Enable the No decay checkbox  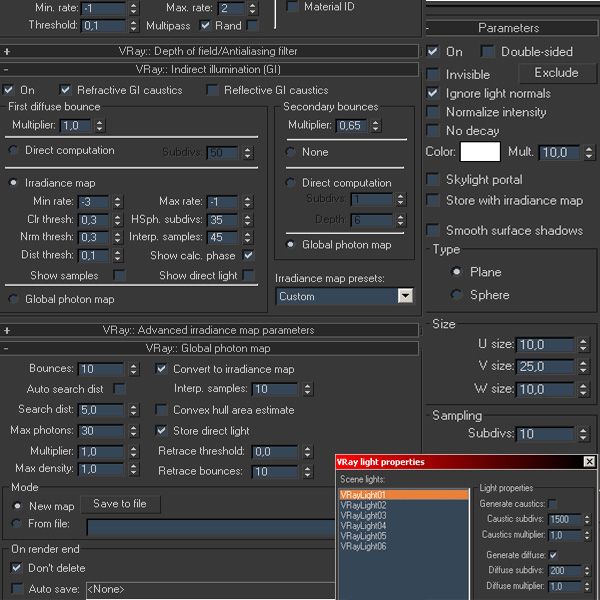click(x=433, y=130)
